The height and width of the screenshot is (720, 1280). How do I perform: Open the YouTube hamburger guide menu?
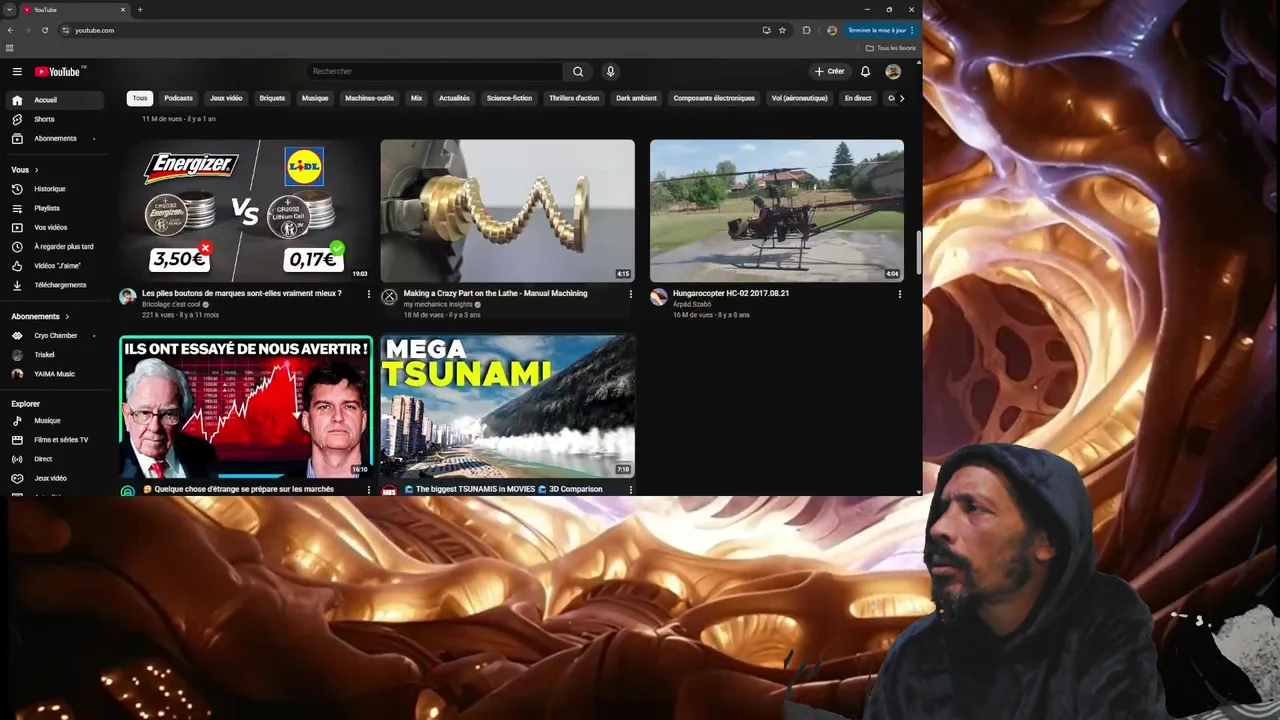[17, 71]
